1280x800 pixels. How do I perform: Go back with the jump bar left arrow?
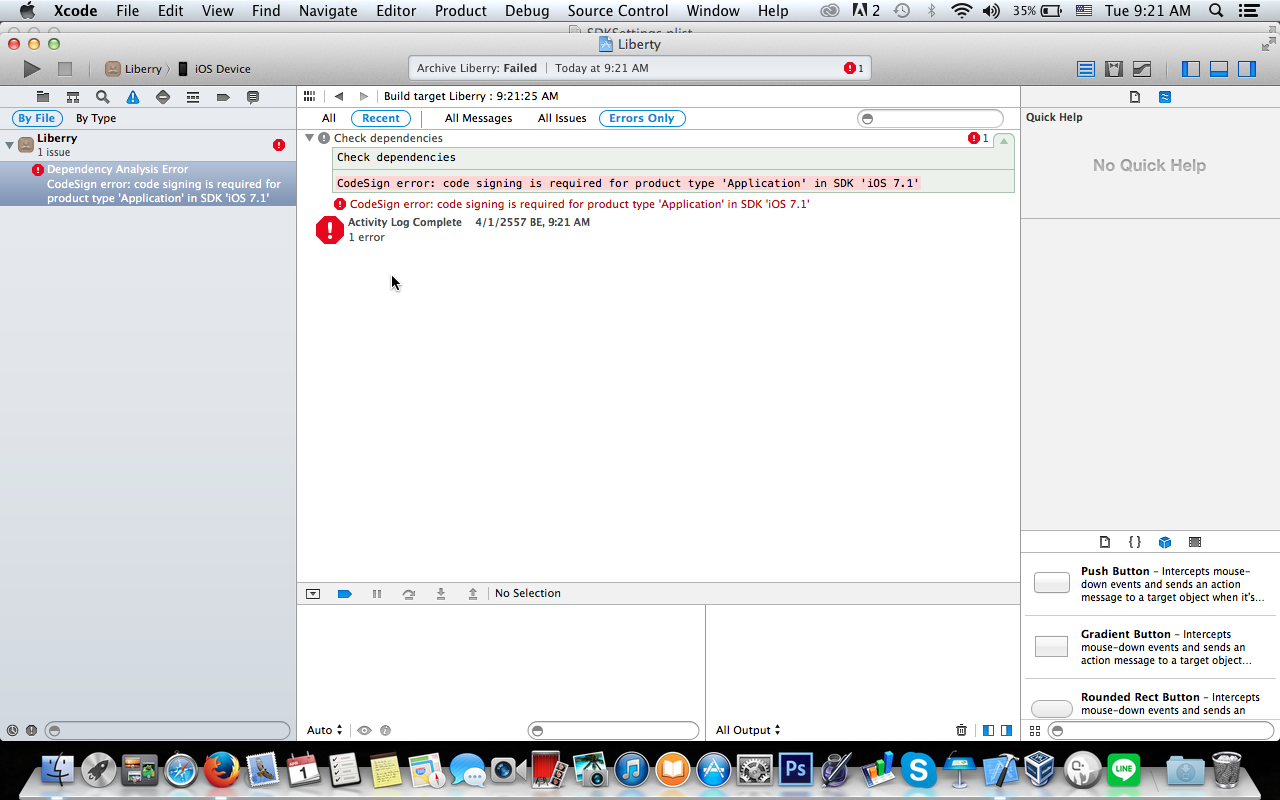coord(339,96)
